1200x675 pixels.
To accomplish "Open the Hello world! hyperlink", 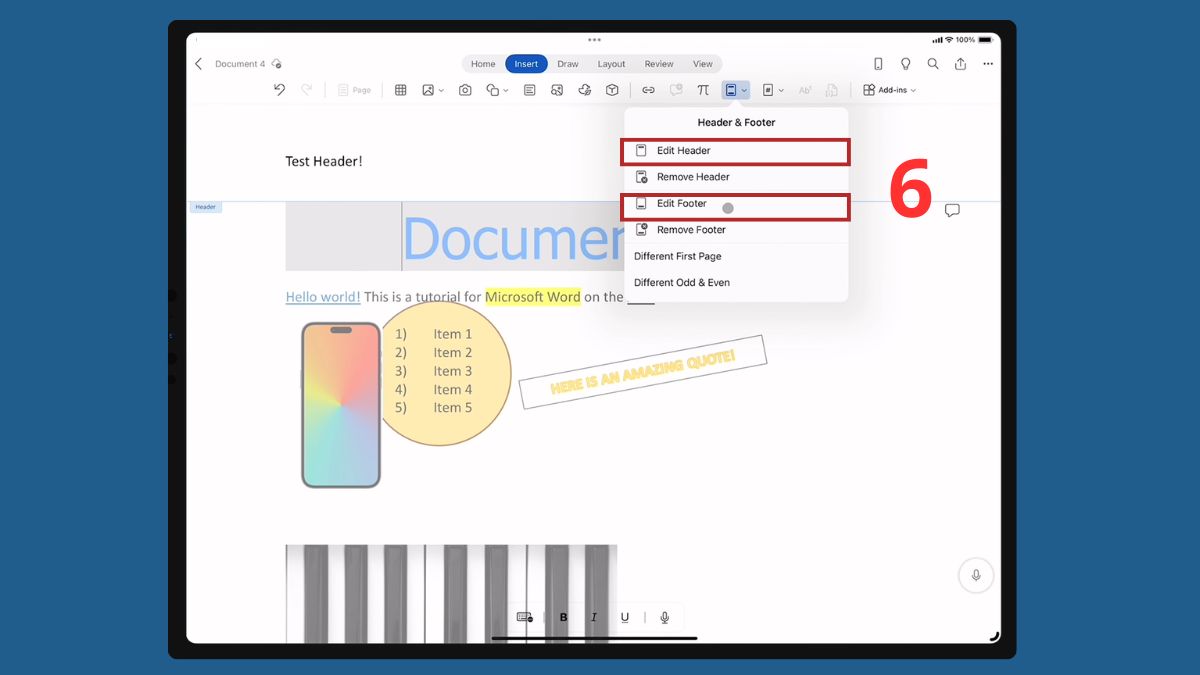I will coord(323,297).
